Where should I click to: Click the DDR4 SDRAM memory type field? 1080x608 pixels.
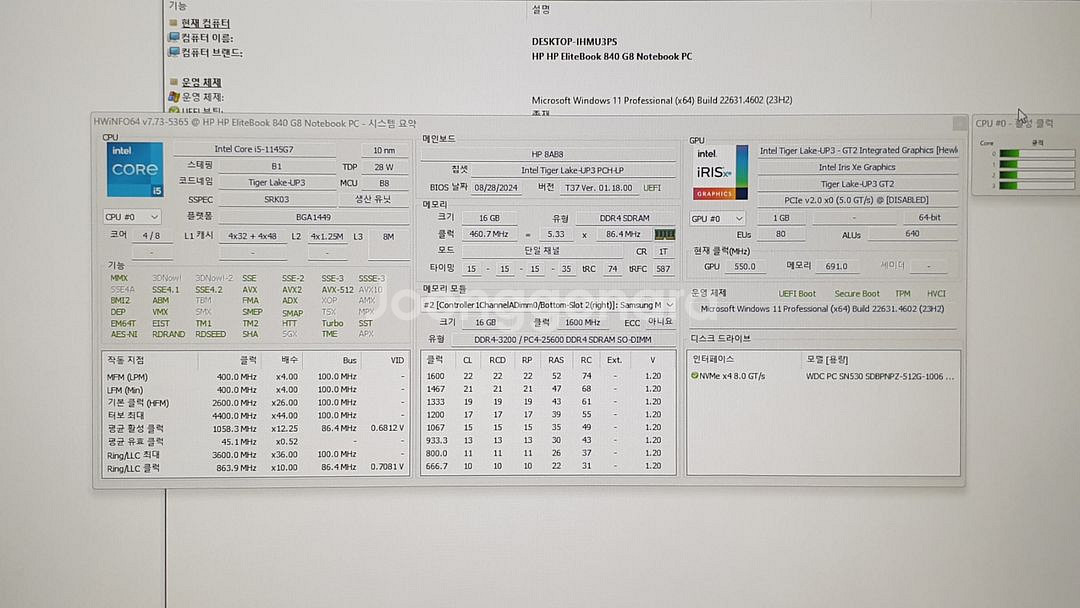click(x=624, y=218)
